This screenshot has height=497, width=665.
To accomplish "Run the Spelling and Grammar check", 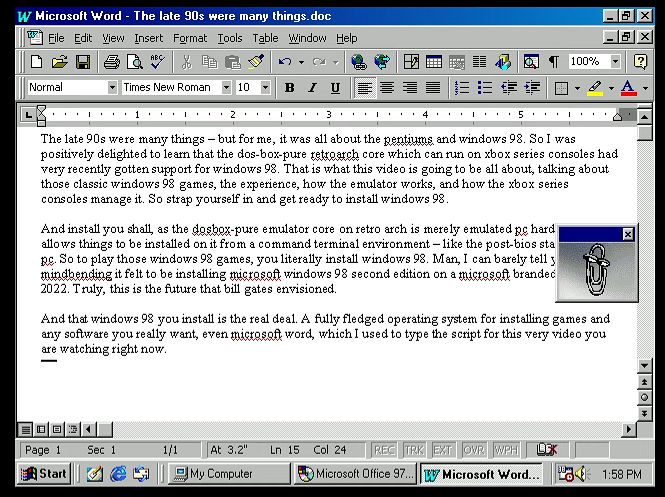I will click(x=157, y=62).
